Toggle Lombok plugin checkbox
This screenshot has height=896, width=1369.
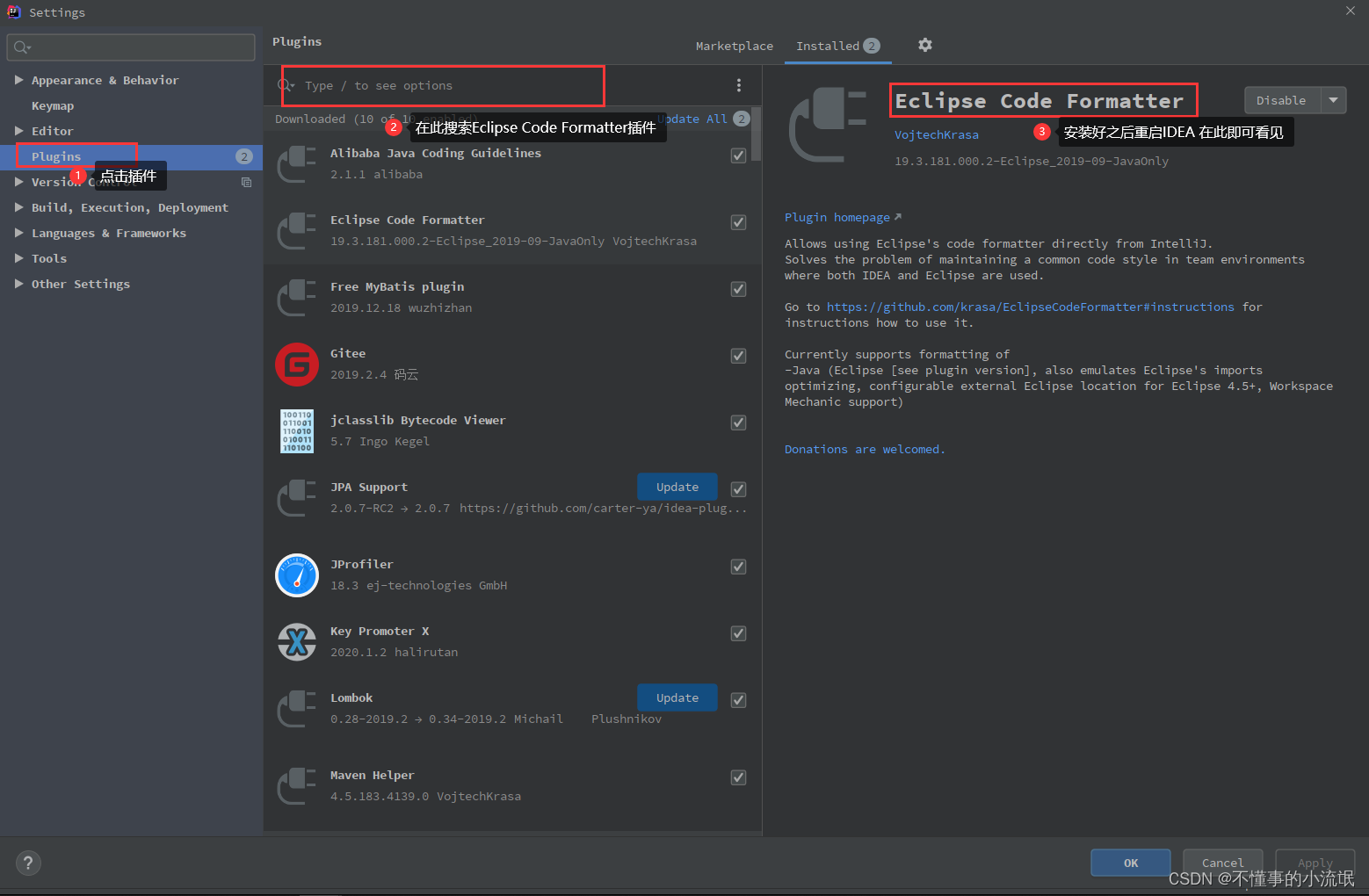click(x=738, y=700)
